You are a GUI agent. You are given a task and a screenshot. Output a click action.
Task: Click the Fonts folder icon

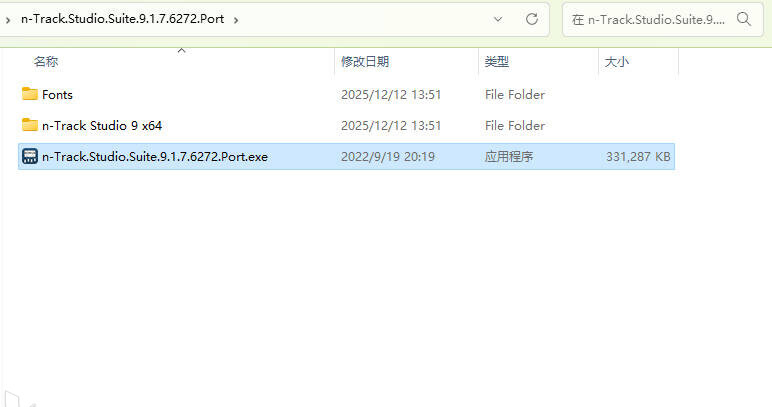pos(30,94)
